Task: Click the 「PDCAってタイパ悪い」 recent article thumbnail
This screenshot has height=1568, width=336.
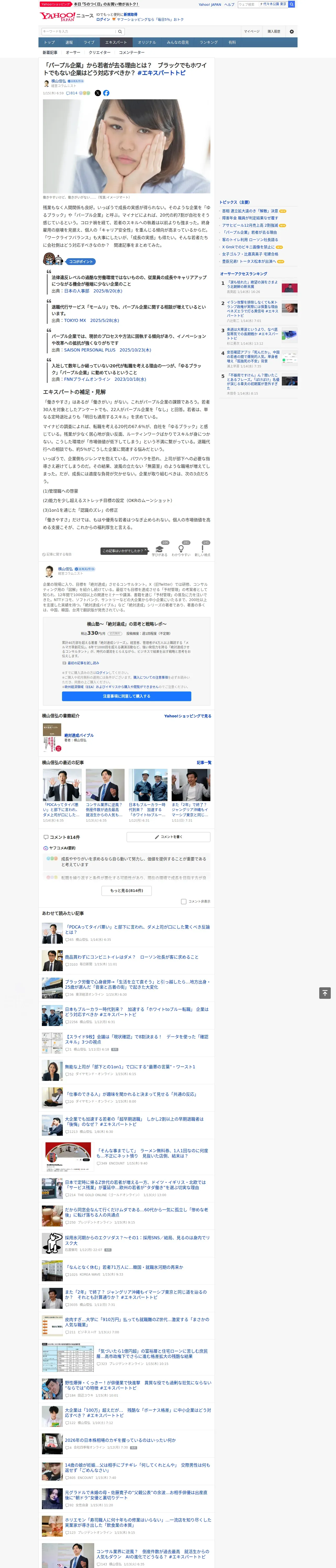Action: tap(62, 785)
